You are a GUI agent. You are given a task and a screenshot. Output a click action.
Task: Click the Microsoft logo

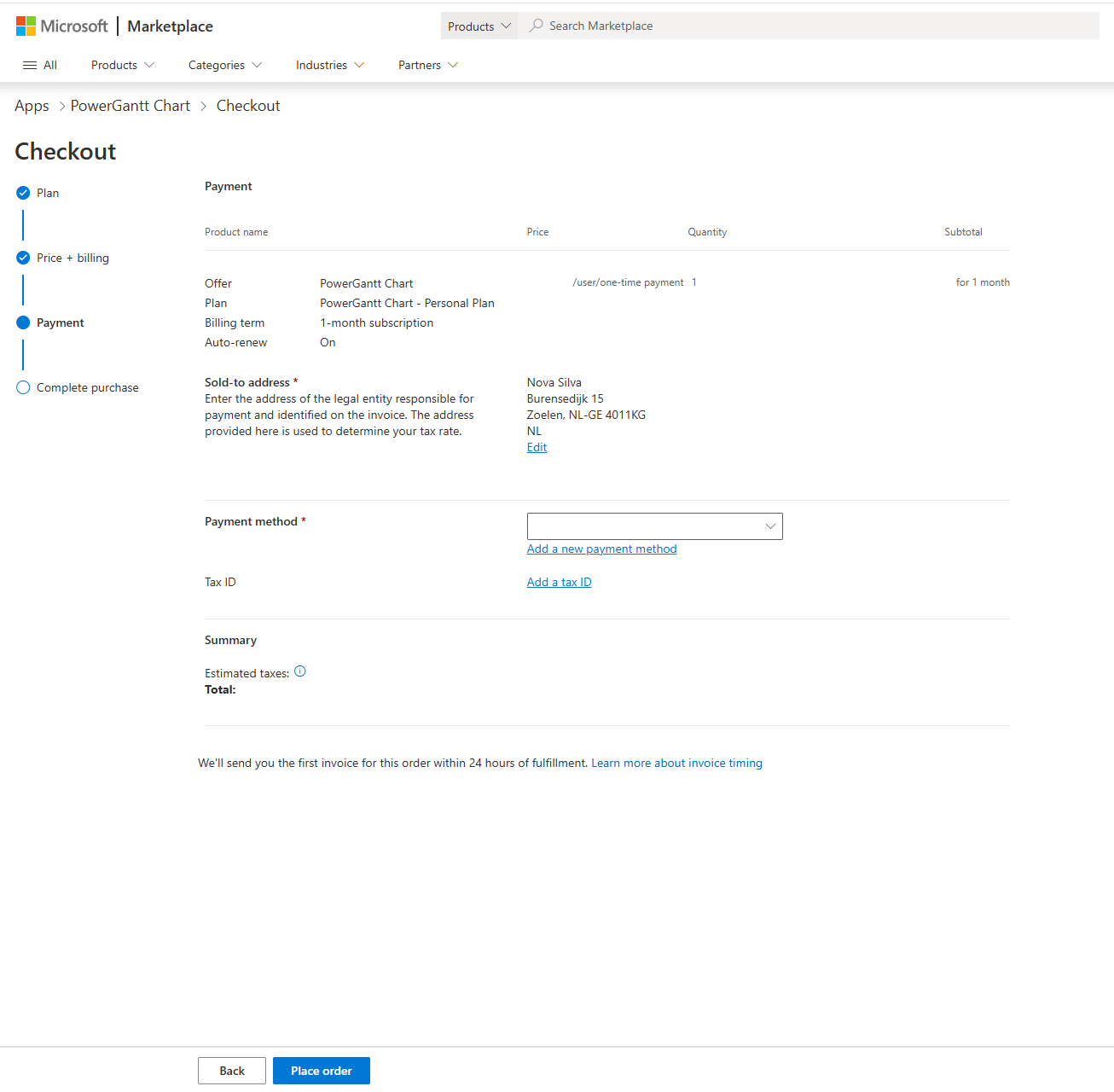61,26
